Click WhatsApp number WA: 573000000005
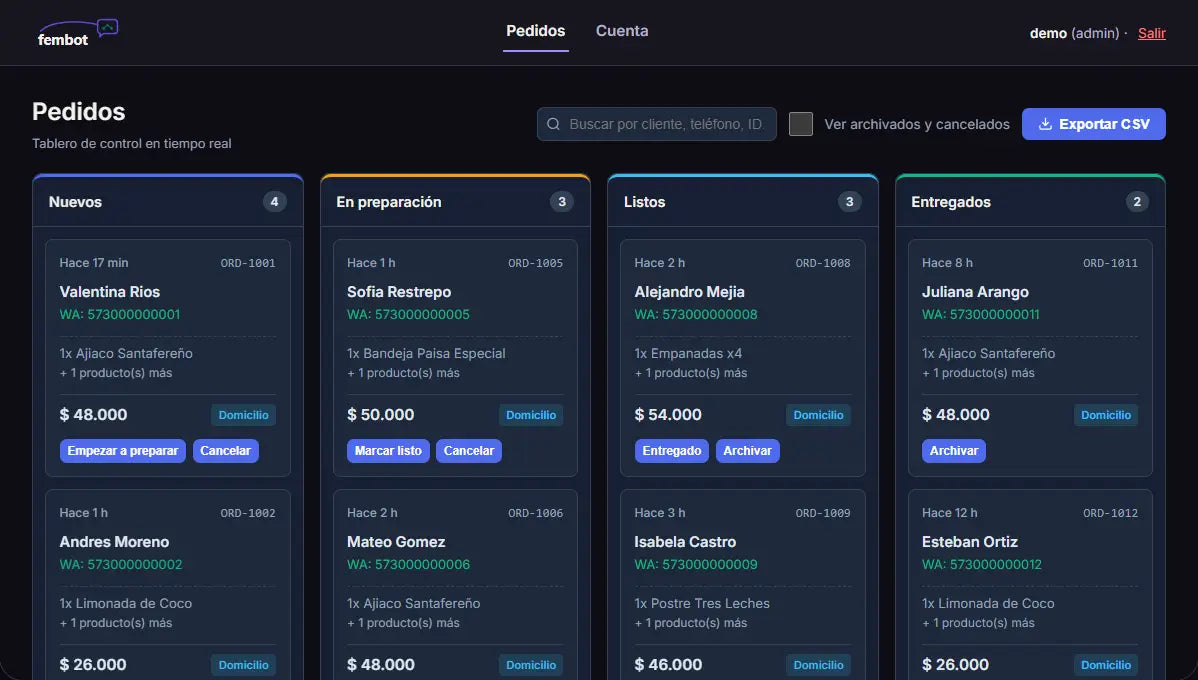Image resolution: width=1198 pixels, height=680 pixels. pos(408,314)
